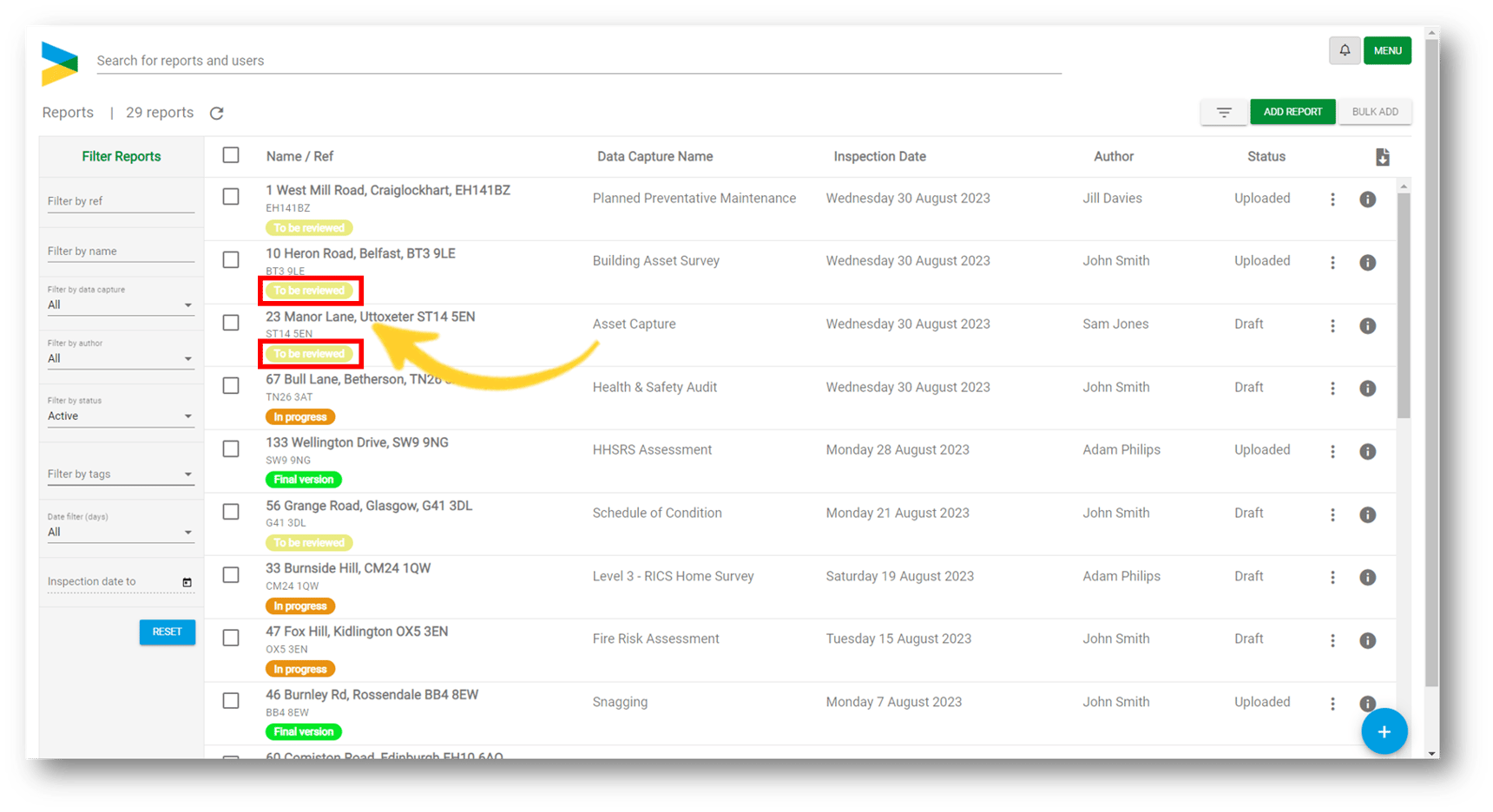
Task: Click the notification bell icon
Action: point(1344,50)
